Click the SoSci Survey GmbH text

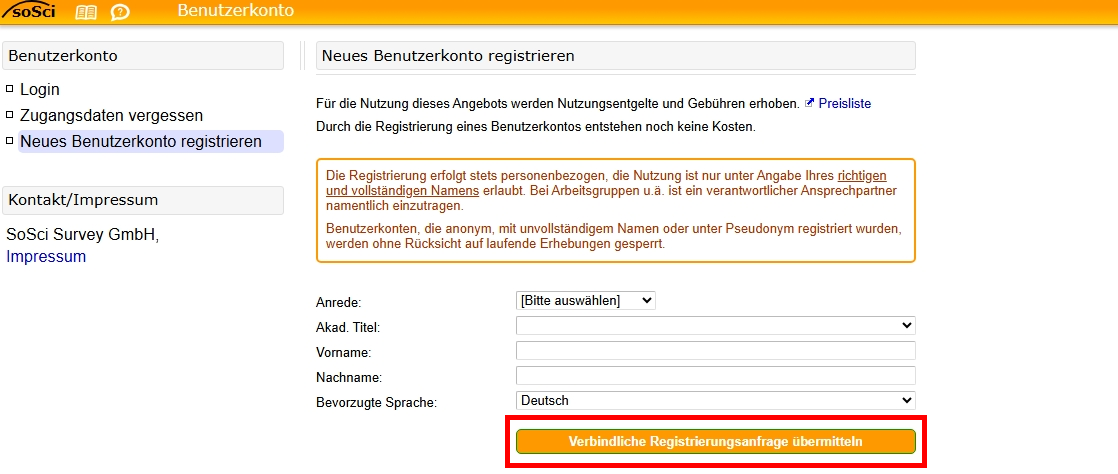[83, 234]
